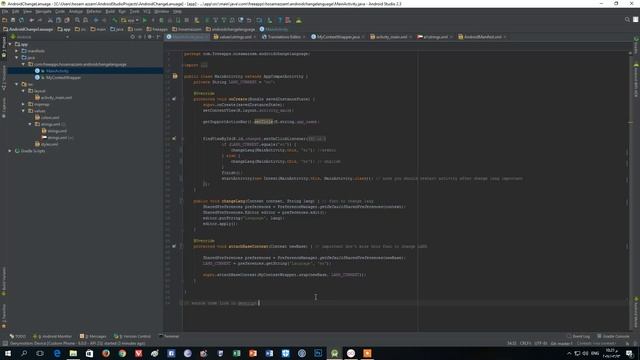Open the File menu
This screenshot has width=640, height=360.
coord(4,11)
